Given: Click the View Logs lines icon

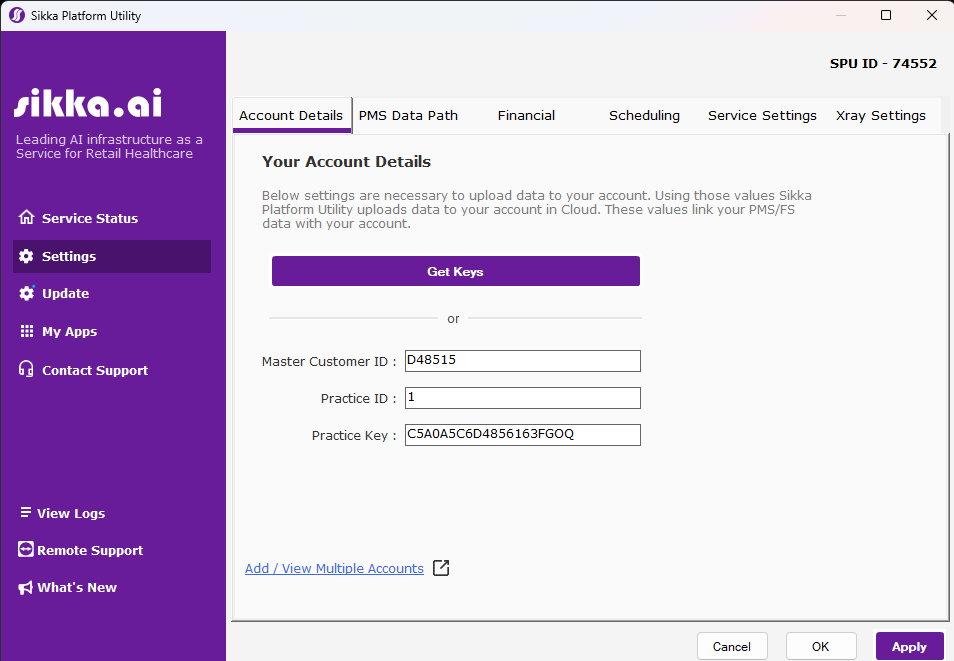Looking at the screenshot, I should point(26,512).
